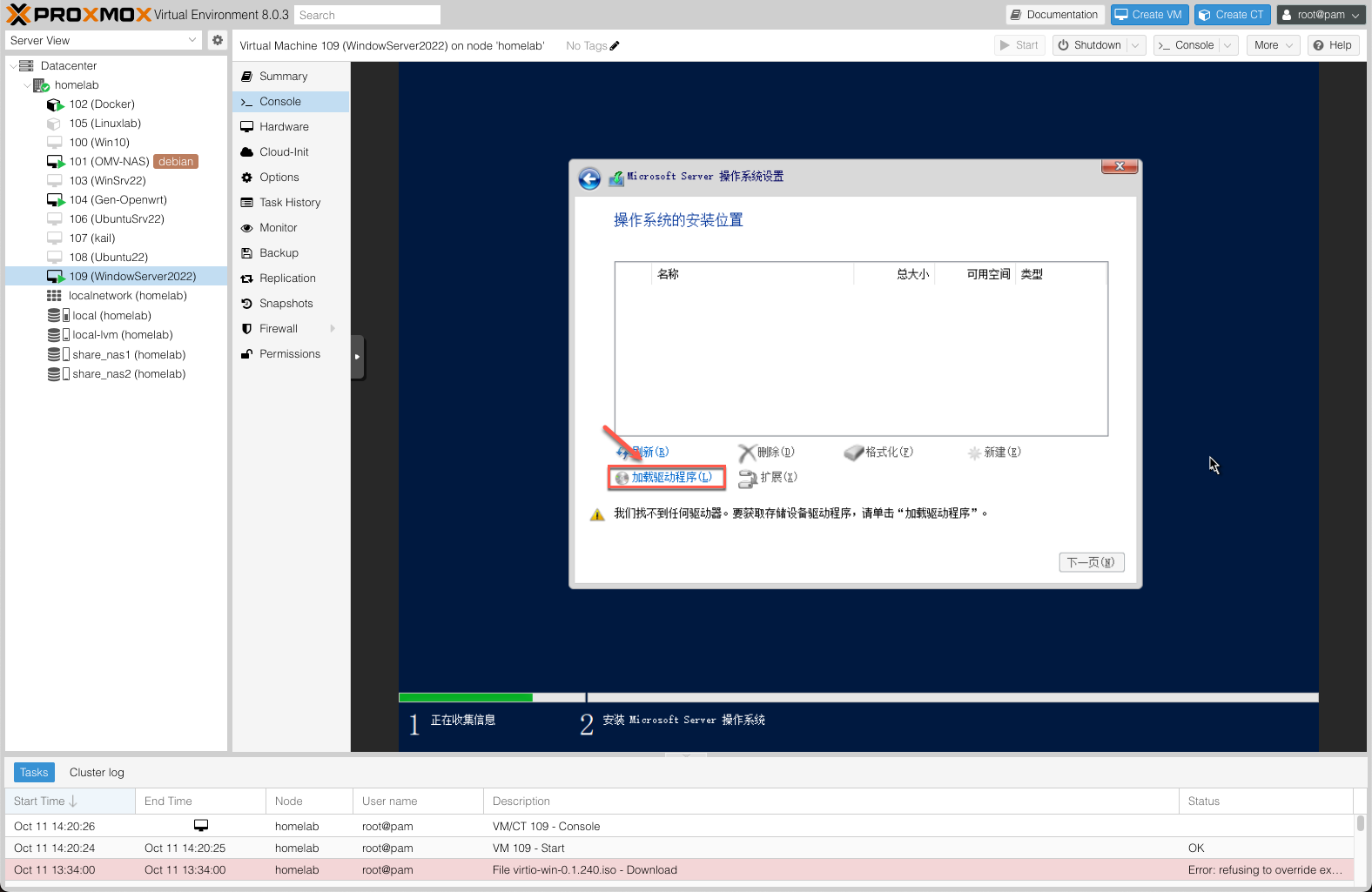Click the Next (下一页) button
Screen dimensions: 1372x892
pos(1092,562)
